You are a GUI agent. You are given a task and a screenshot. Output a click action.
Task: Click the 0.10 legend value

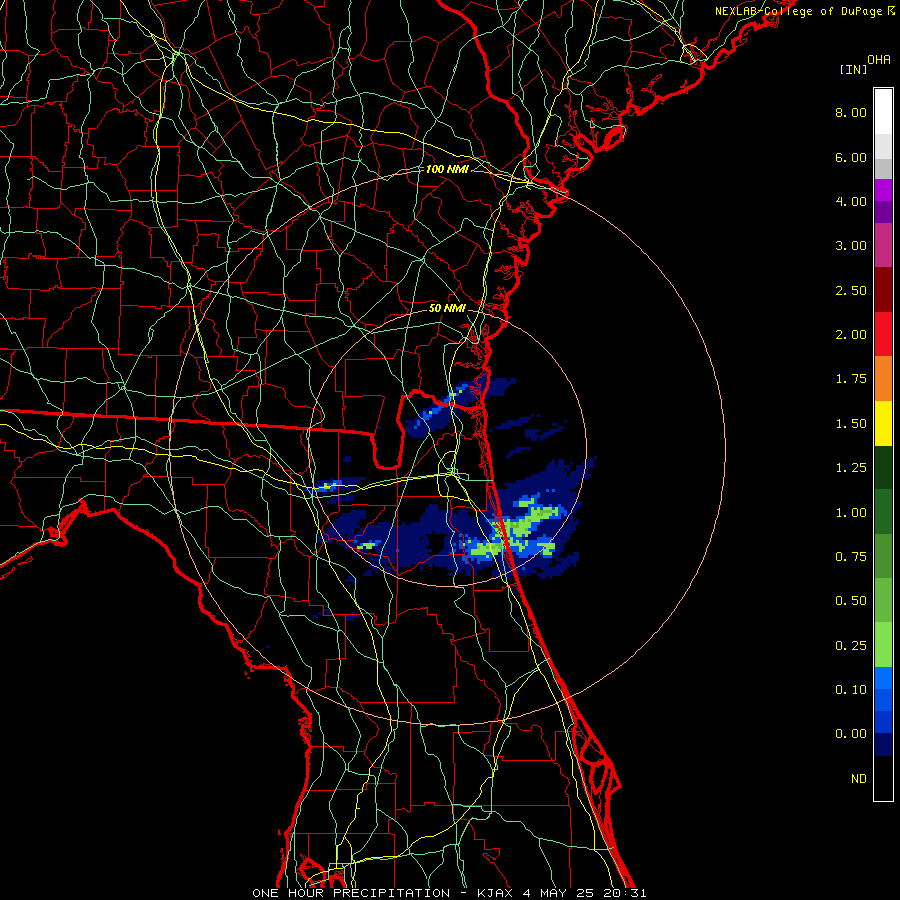851,690
